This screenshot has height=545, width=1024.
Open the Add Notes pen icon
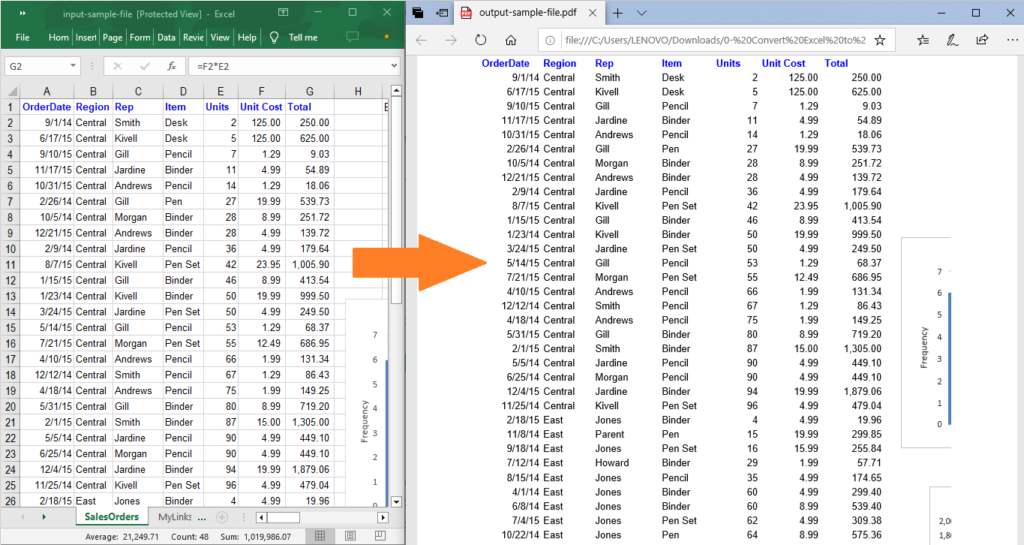(953, 40)
